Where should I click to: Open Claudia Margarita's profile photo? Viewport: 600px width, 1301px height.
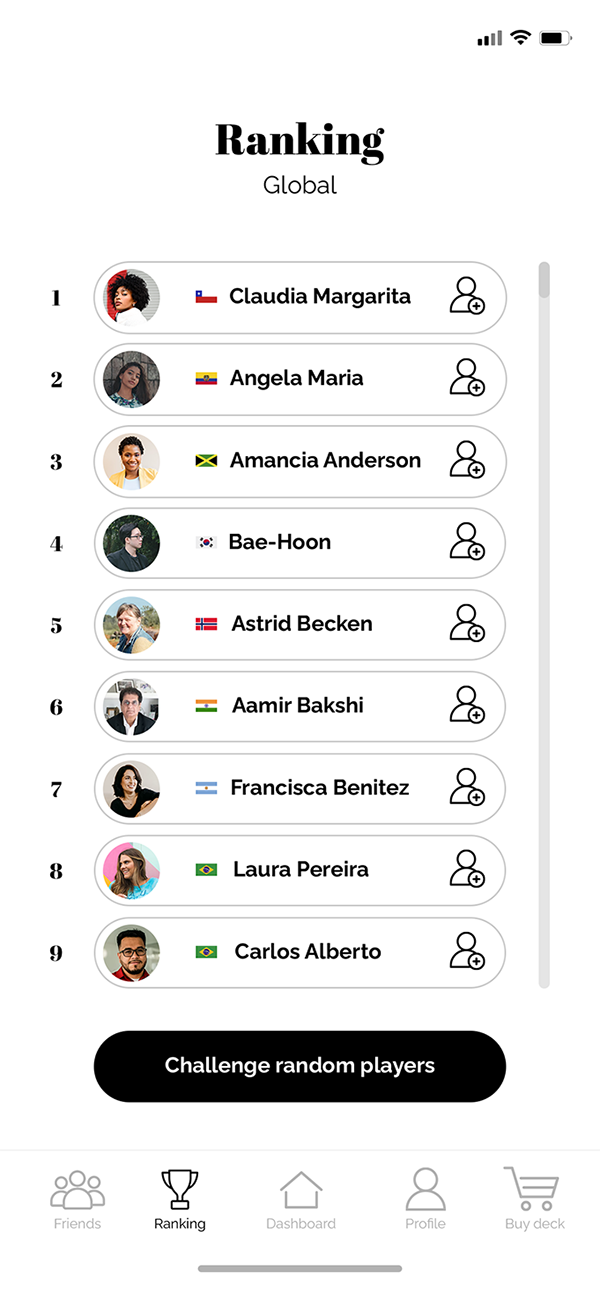[x=132, y=297]
